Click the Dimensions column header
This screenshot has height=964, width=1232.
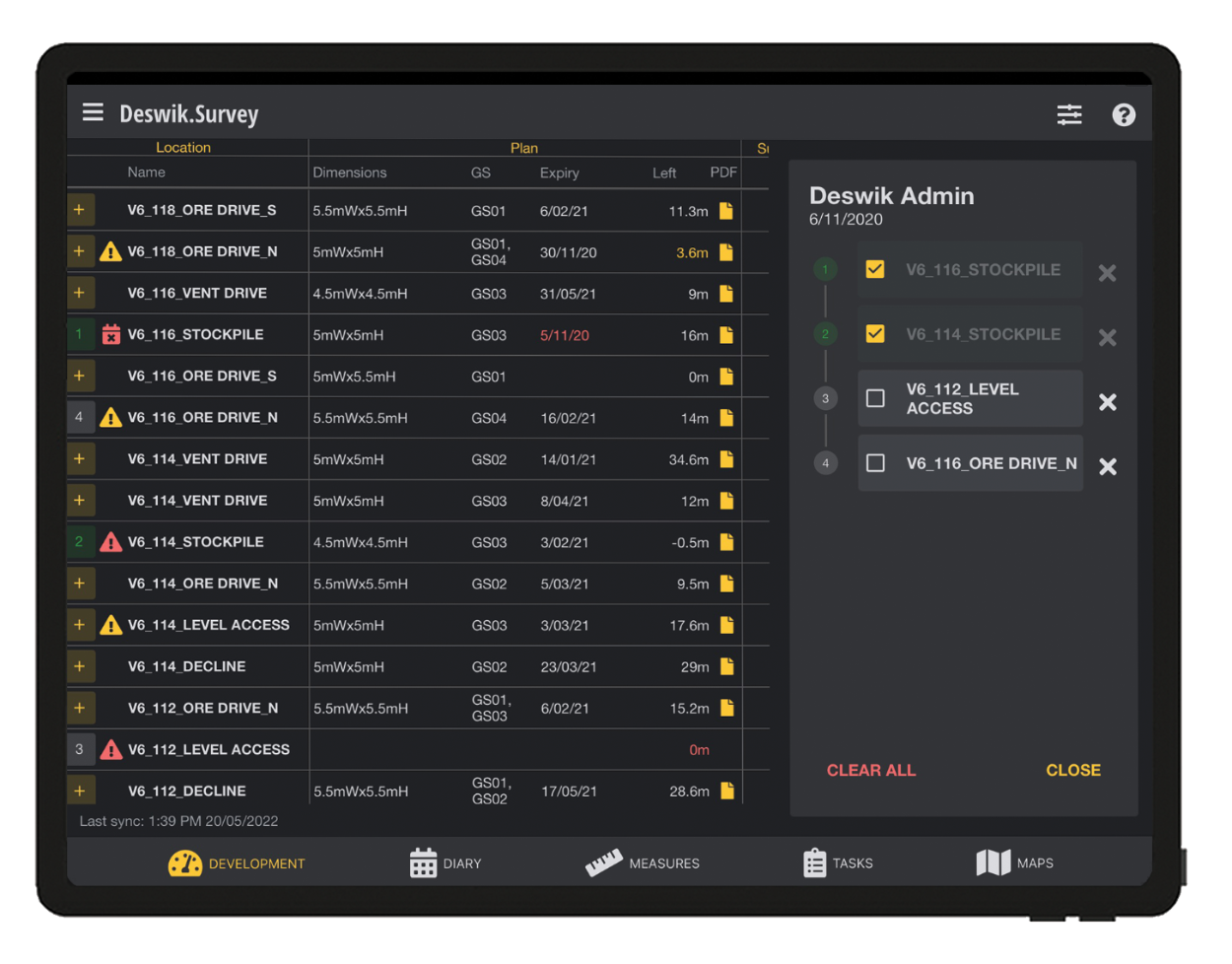click(350, 172)
